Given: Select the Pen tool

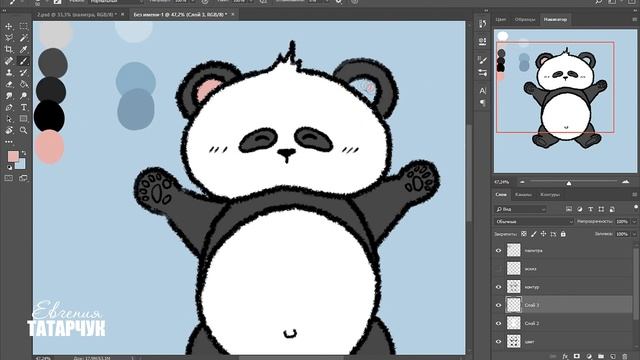Looking at the screenshot, I should pos(9,107).
